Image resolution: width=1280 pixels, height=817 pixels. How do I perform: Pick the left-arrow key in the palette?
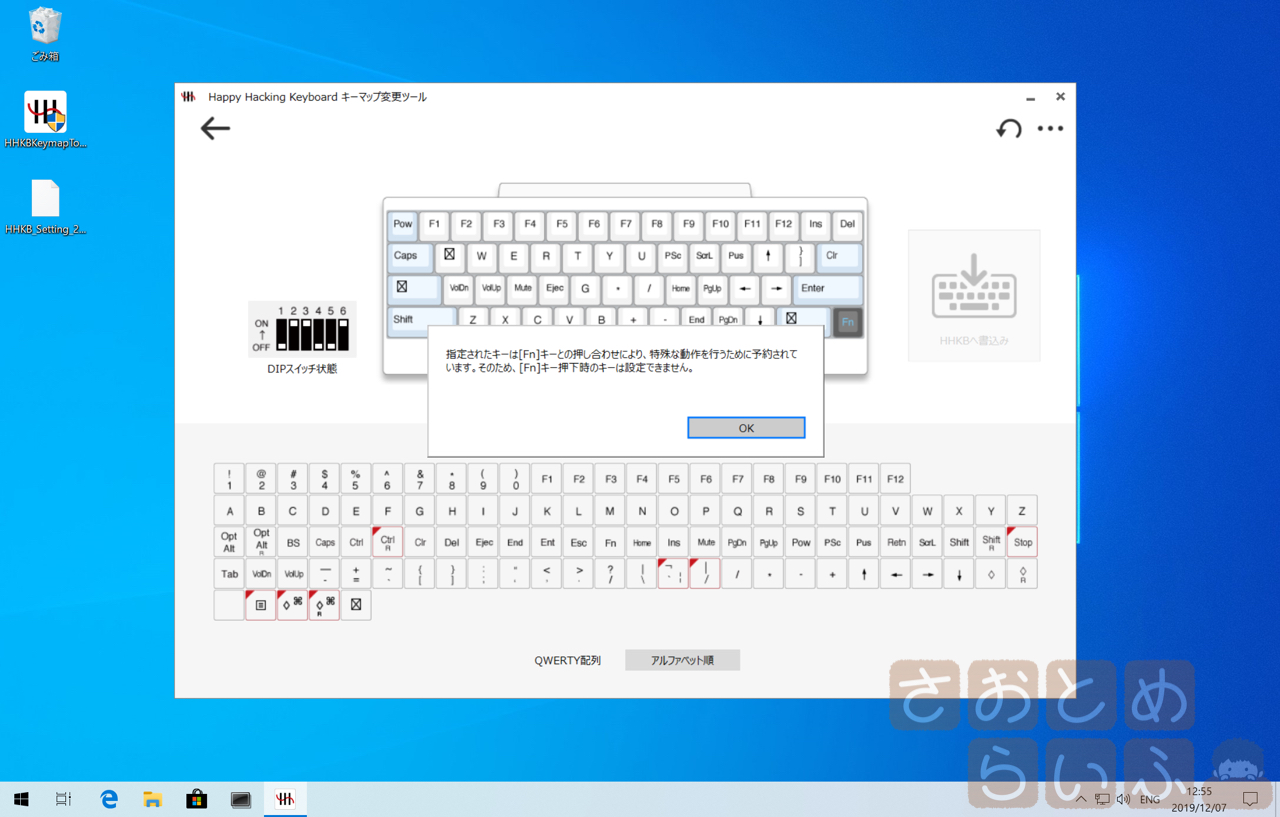click(895, 574)
